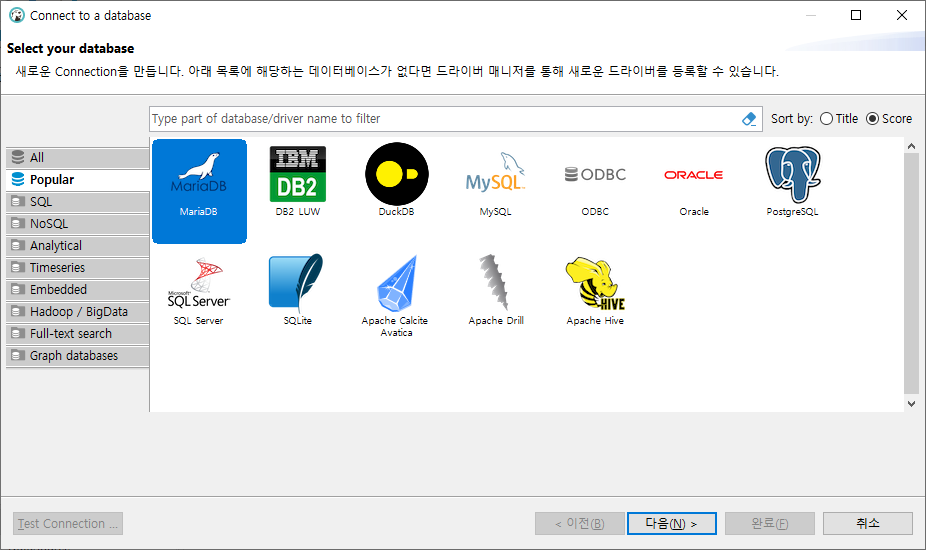Image resolution: width=926 pixels, height=550 pixels.
Task: Show Timeseries databases category
Action: point(77,268)
